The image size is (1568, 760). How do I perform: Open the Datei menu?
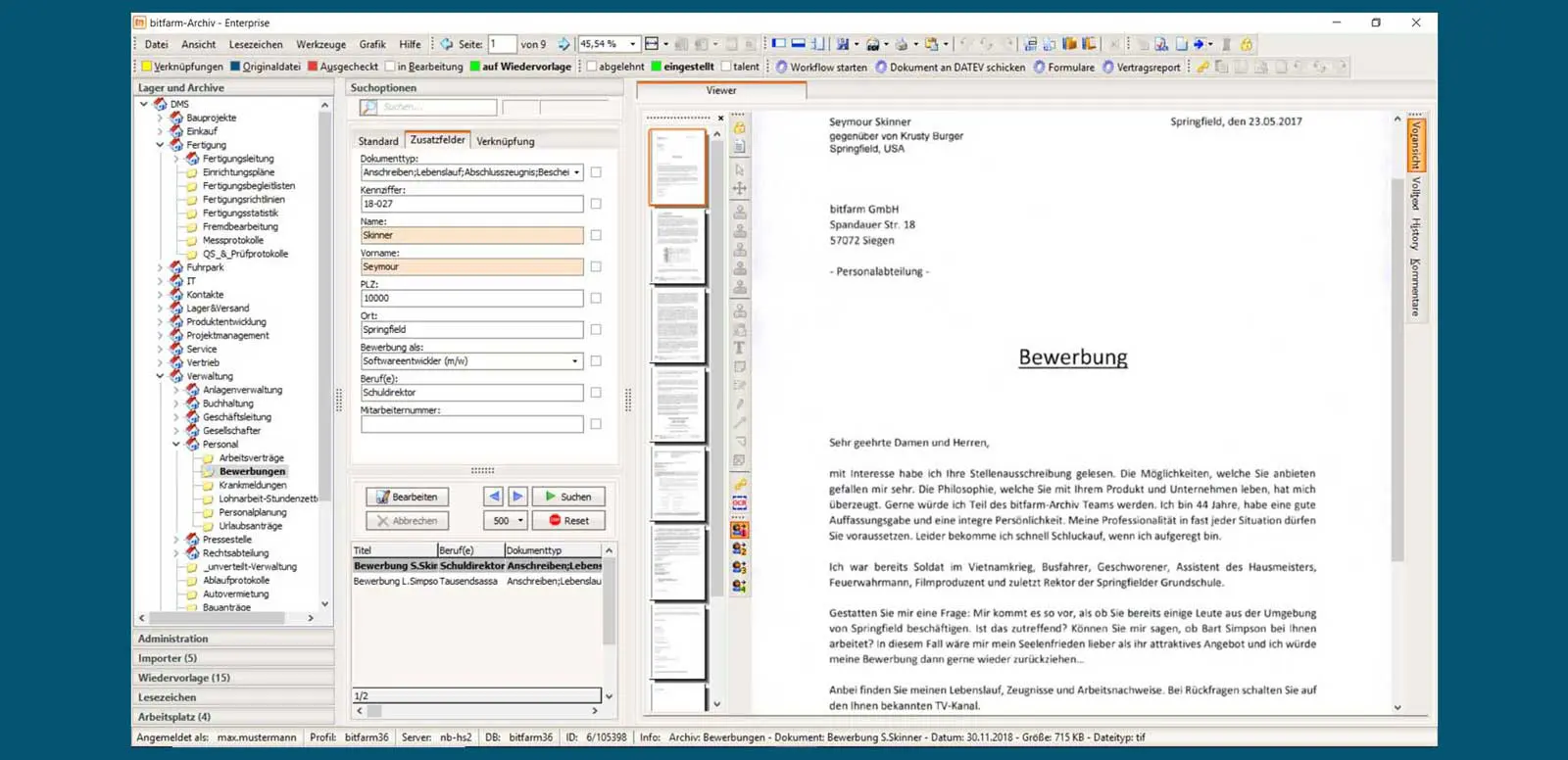pos(156,44)
